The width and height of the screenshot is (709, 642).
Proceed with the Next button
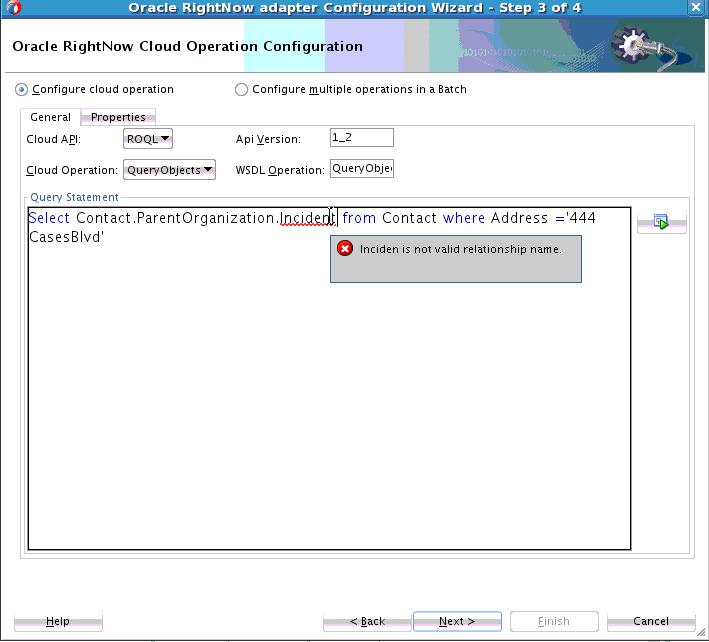click(x=457, y=621)
